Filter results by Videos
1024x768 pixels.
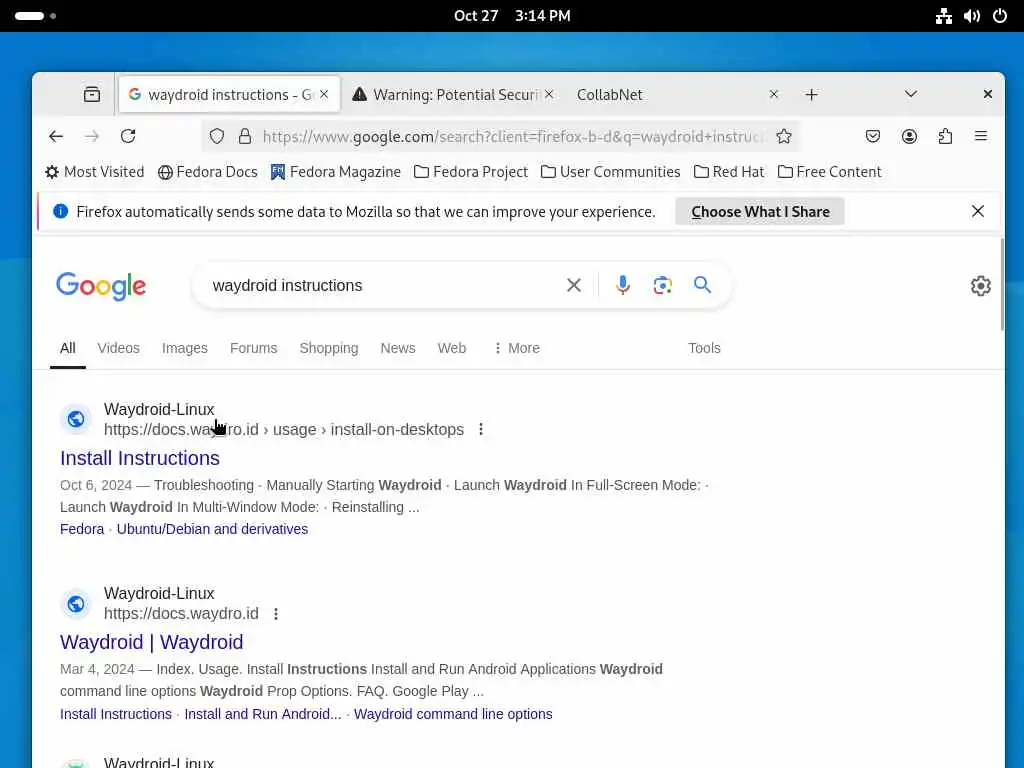pos(118,348)
